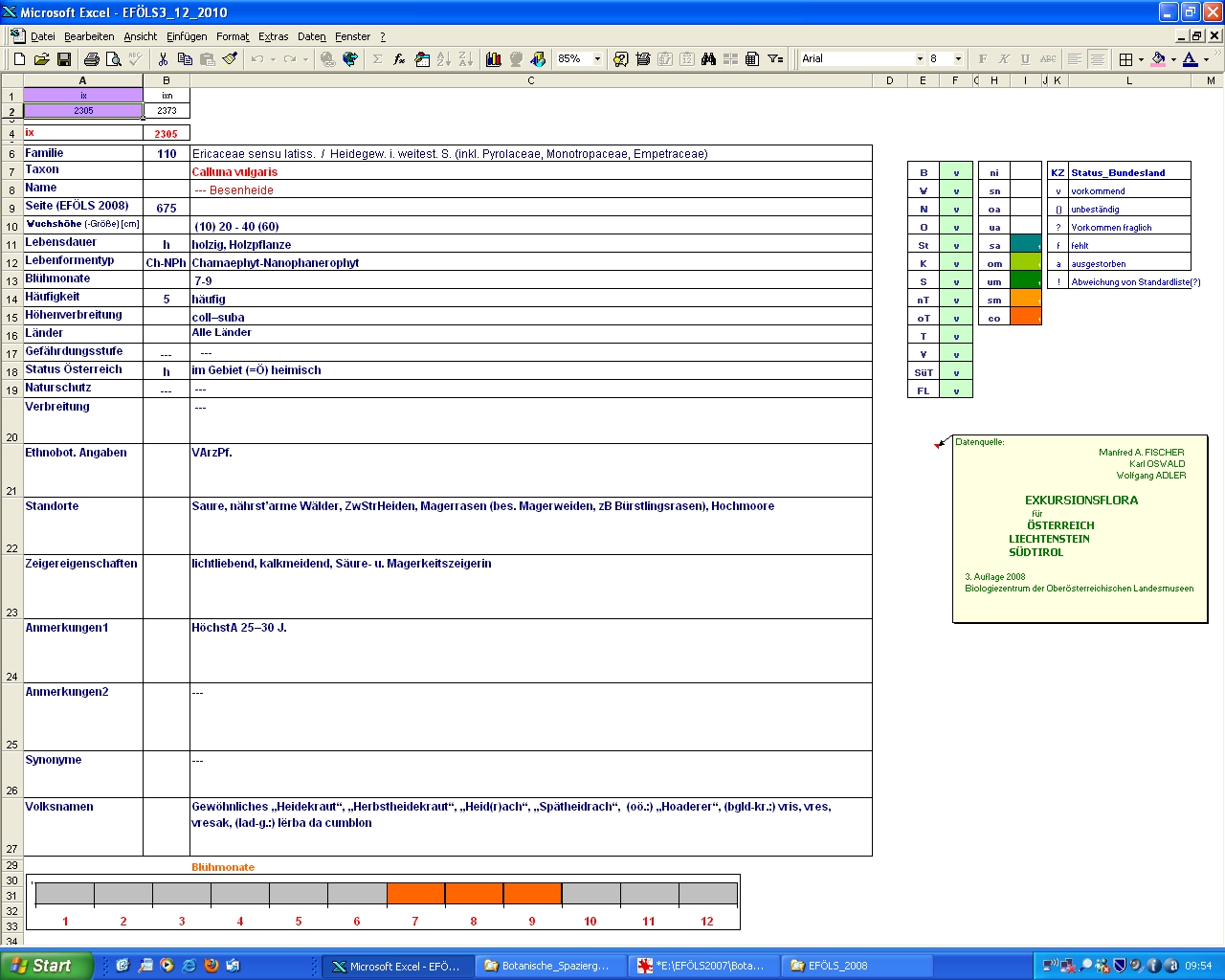The width and height of the screenshot is (1225, 980).
Task: Click the strikethrough ABC formatting icon
Action: (1048, 59)
